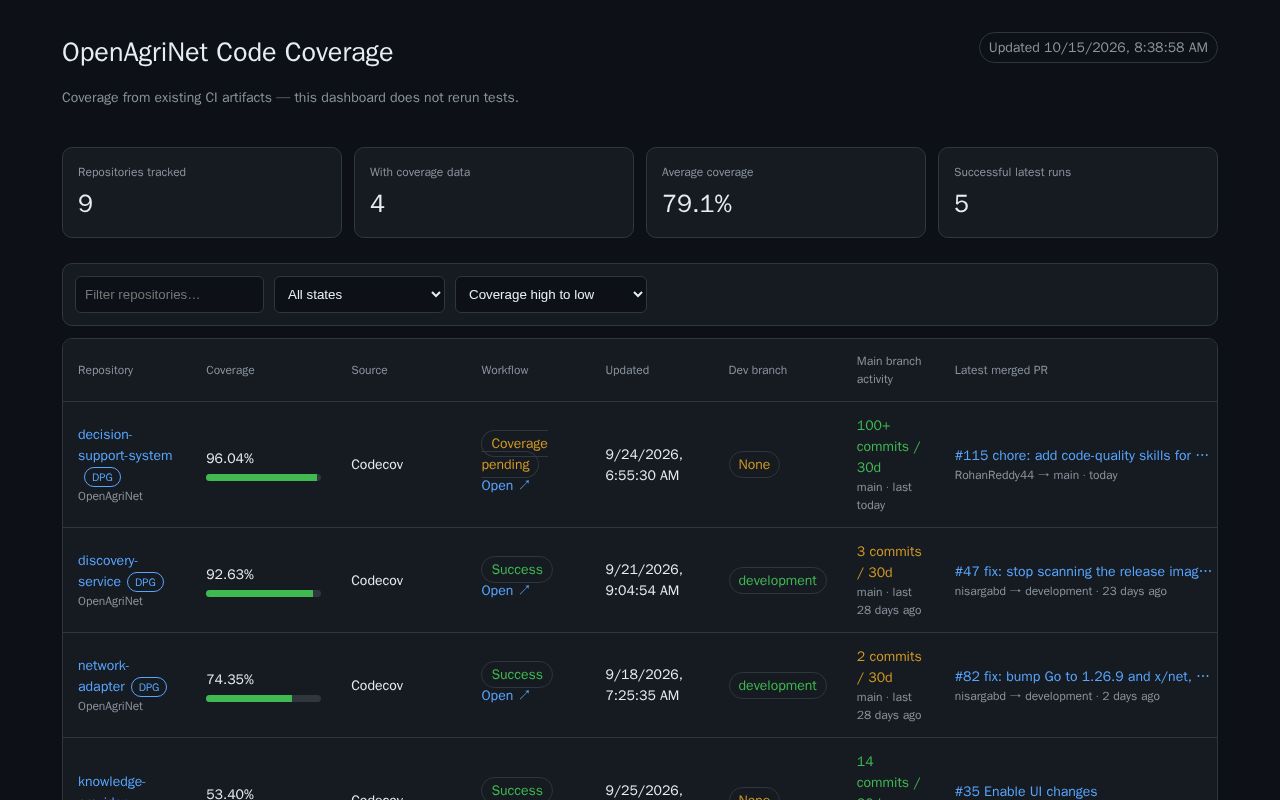This screenshot has width=1280, height=800.
Task: Click the Updated 10/15/2026 timestamp pill
Action: click(1098, 47)
